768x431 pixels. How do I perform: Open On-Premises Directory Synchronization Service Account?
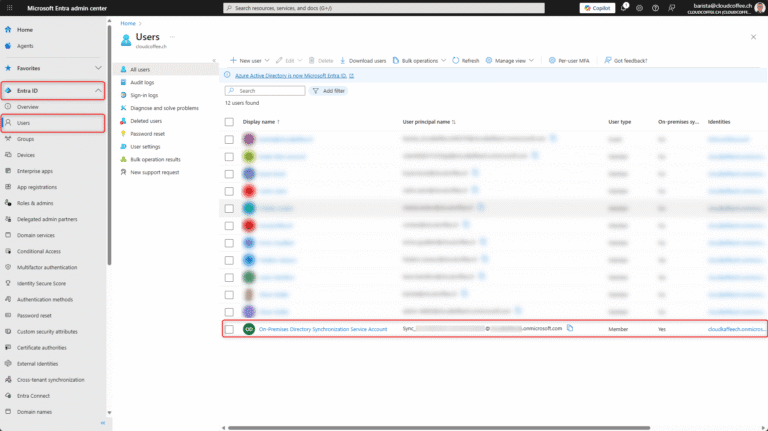click(x=323, y=329)
